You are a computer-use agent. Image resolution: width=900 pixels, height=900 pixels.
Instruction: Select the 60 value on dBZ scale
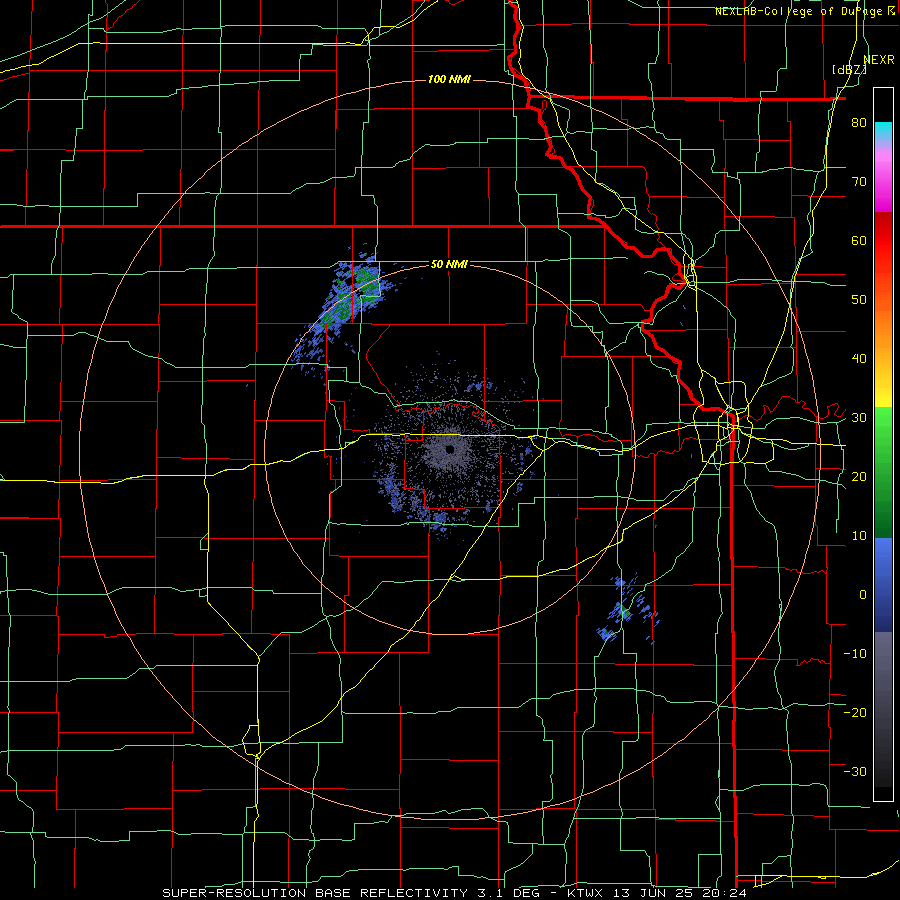[x=859, y=240]
